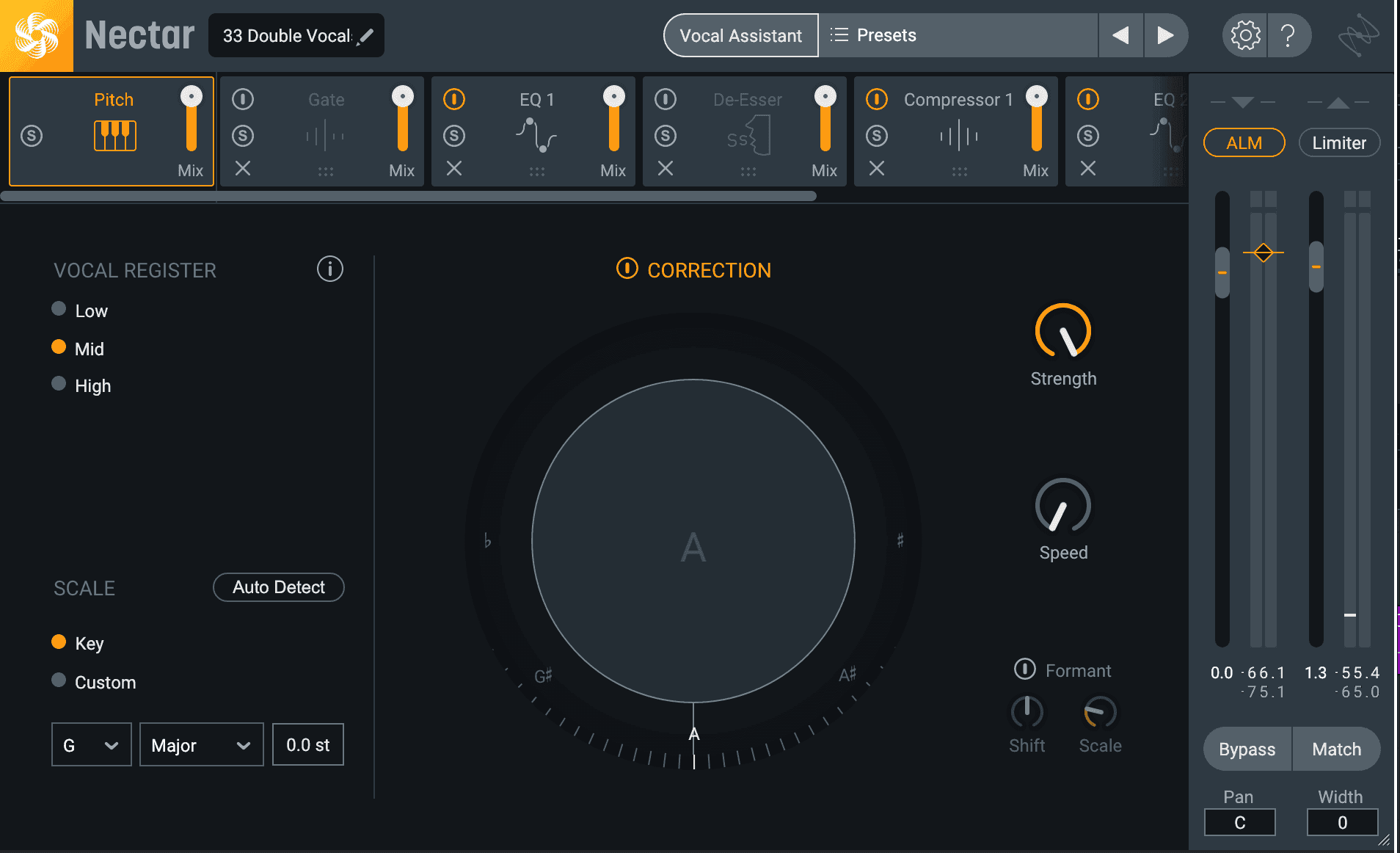
Task: Click the Auto Detect button
Action: pyautogui.click(x=279, y=587)
